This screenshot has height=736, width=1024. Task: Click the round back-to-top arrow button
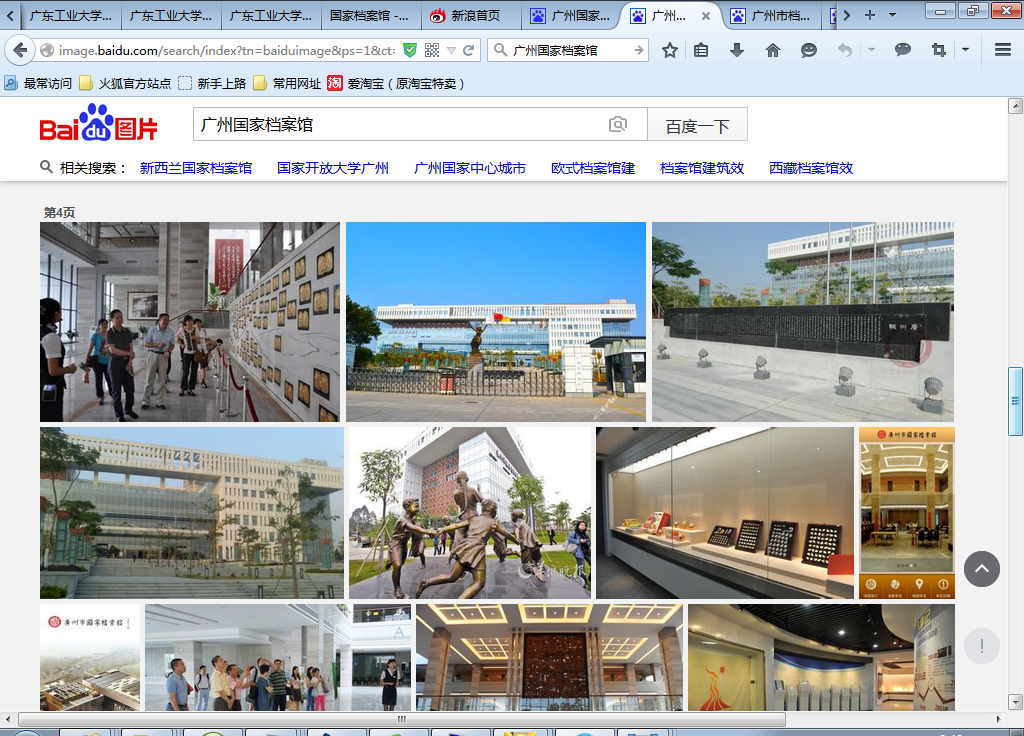tap(981, 569)
